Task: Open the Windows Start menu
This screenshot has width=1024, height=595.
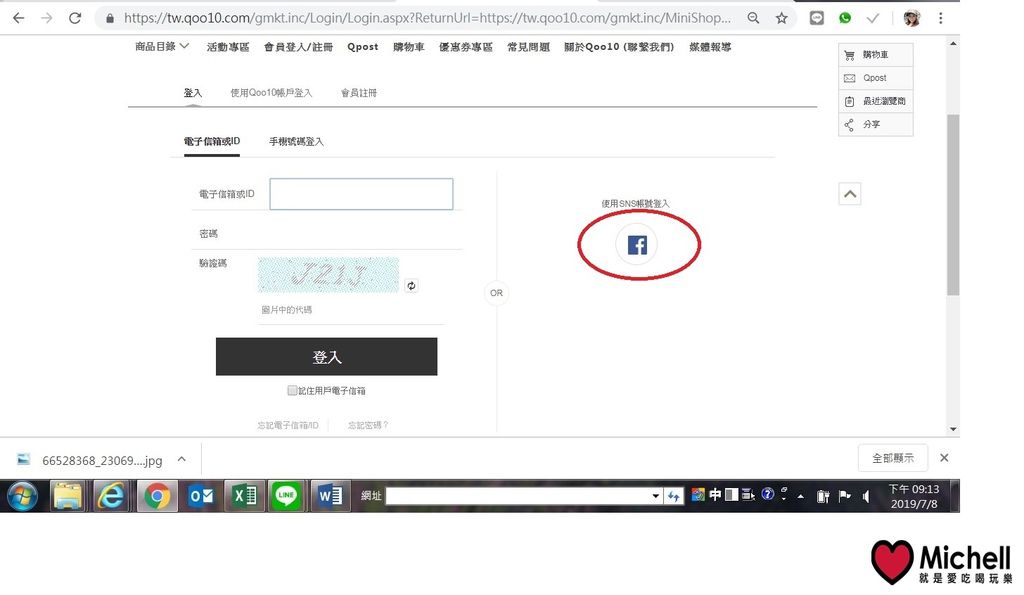Action: pyautogui.click(x=22, y=496)
